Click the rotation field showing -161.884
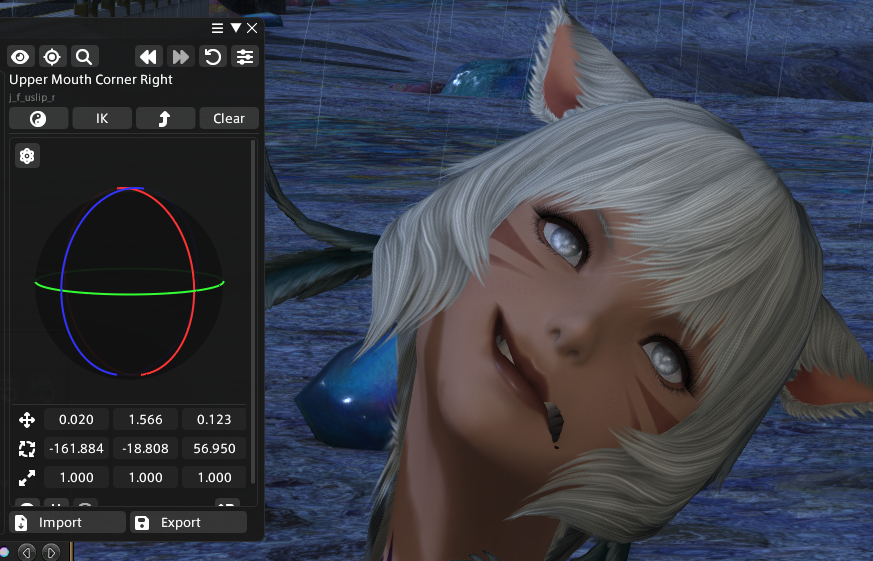 point(76,449)
